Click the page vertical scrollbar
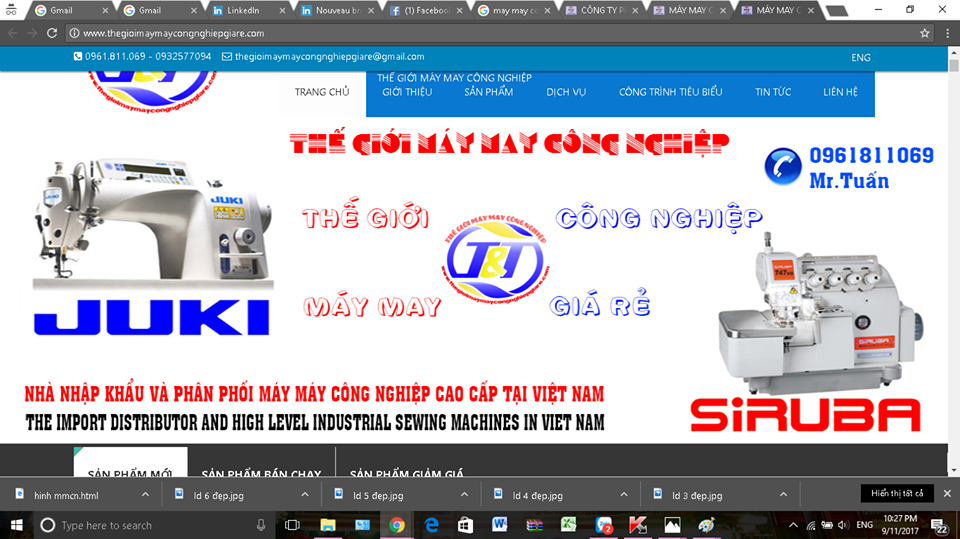Viewport: 960px width, 539px height. 953,263
